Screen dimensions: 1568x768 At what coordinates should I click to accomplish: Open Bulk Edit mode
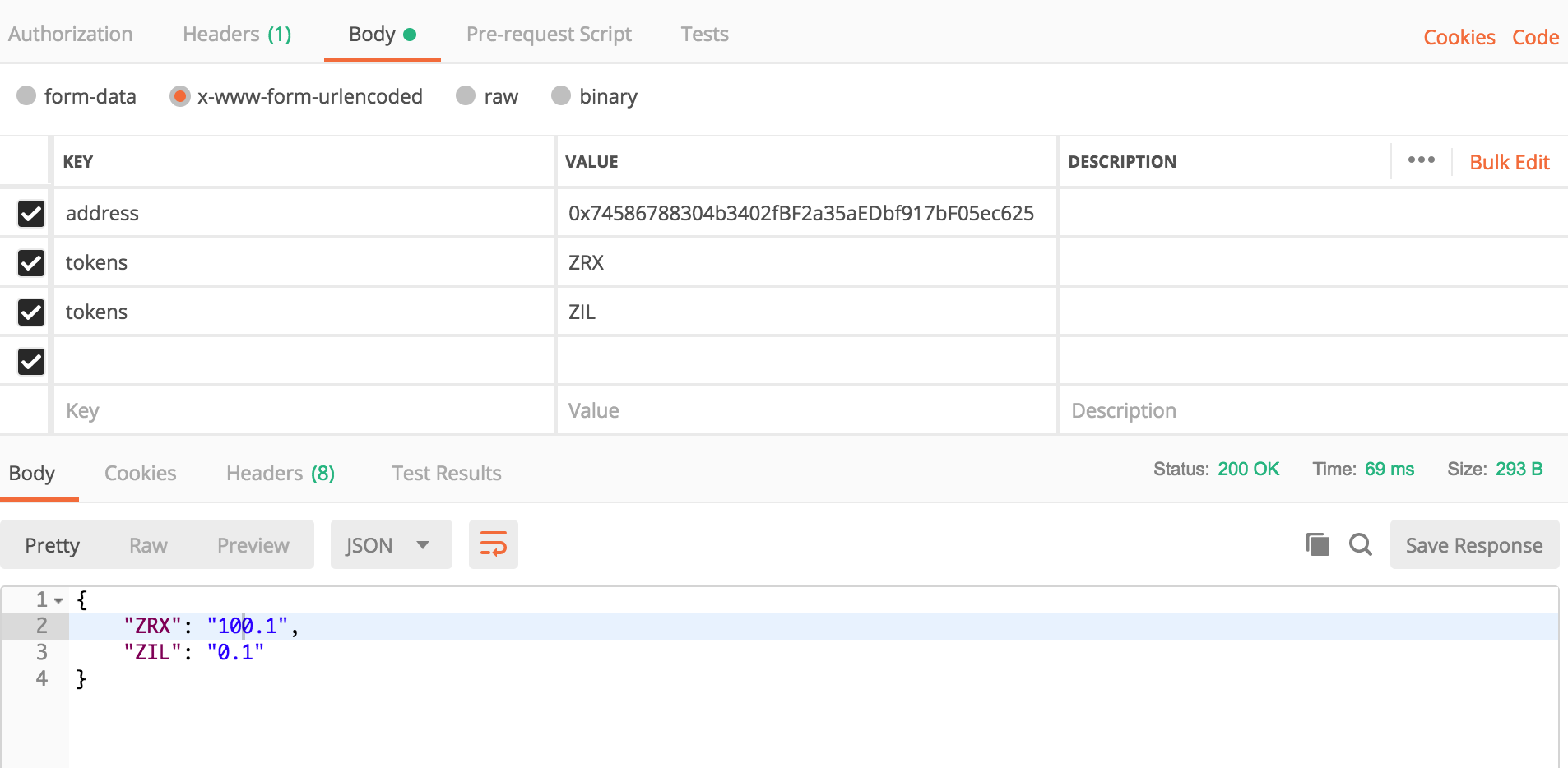[1510, 162]
